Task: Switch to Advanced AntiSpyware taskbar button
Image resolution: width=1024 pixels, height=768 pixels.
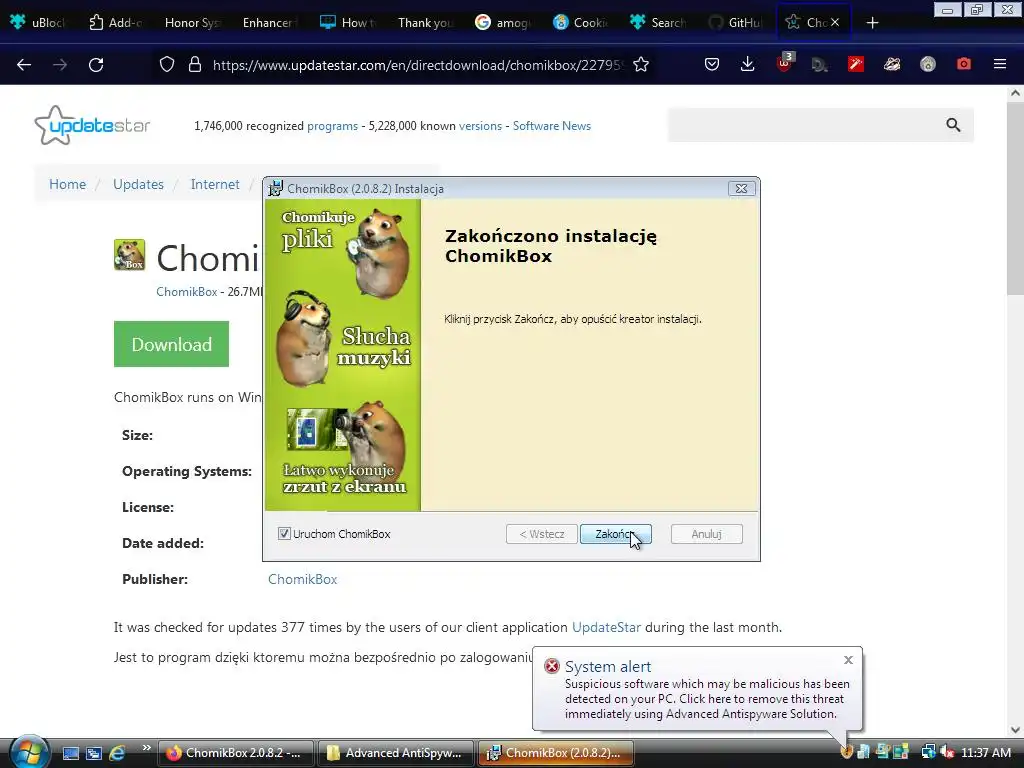Action: click(x=396, y=753)
